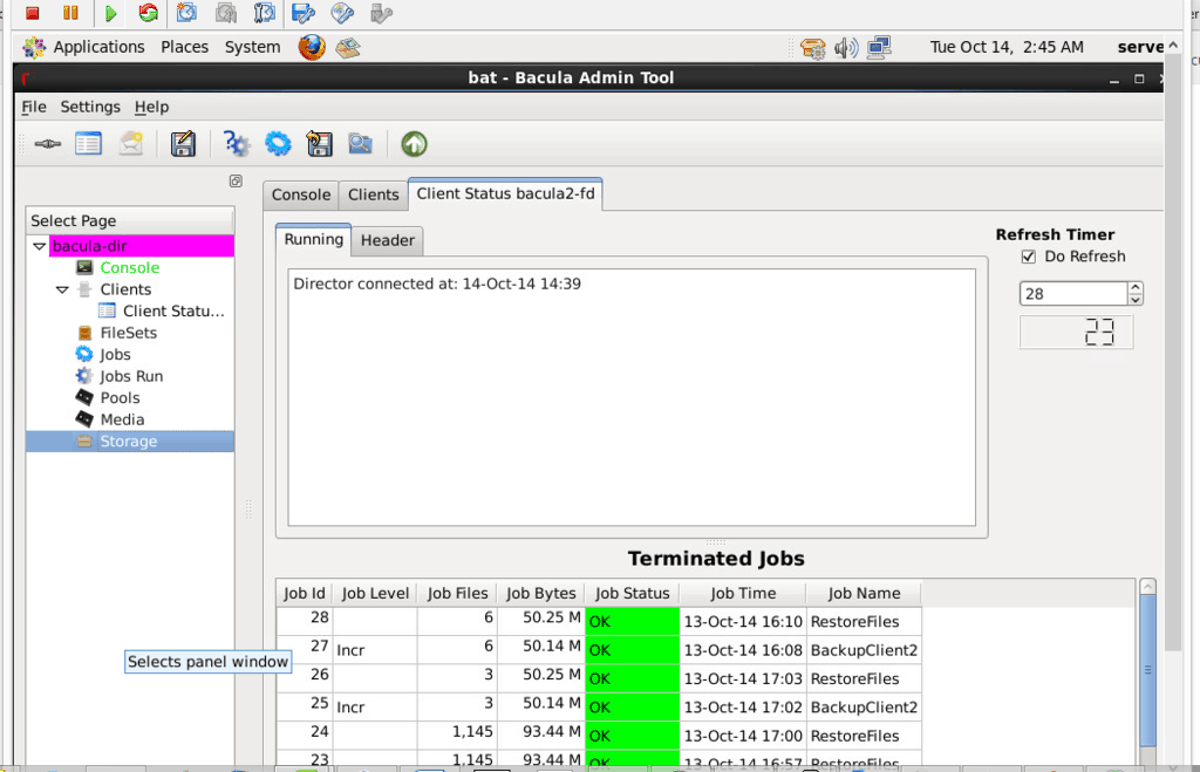The image size is (1200, 772).
Task: Click the Estimate job question-gear icon
Action: click(236, 145)
